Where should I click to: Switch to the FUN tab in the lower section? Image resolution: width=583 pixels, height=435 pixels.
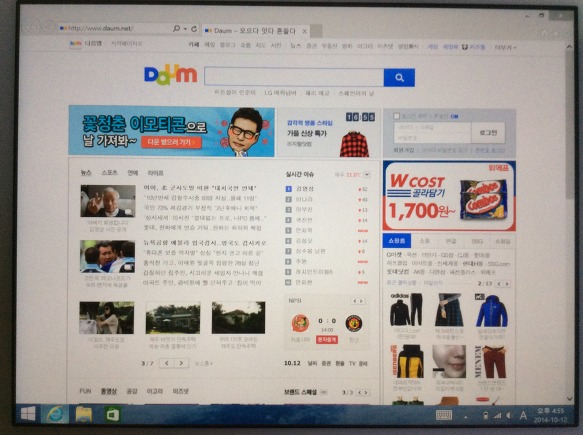tap(85, 391)
